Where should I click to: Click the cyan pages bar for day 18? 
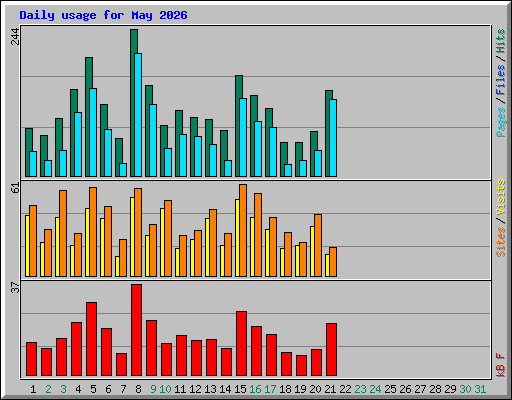coord(288,170)
